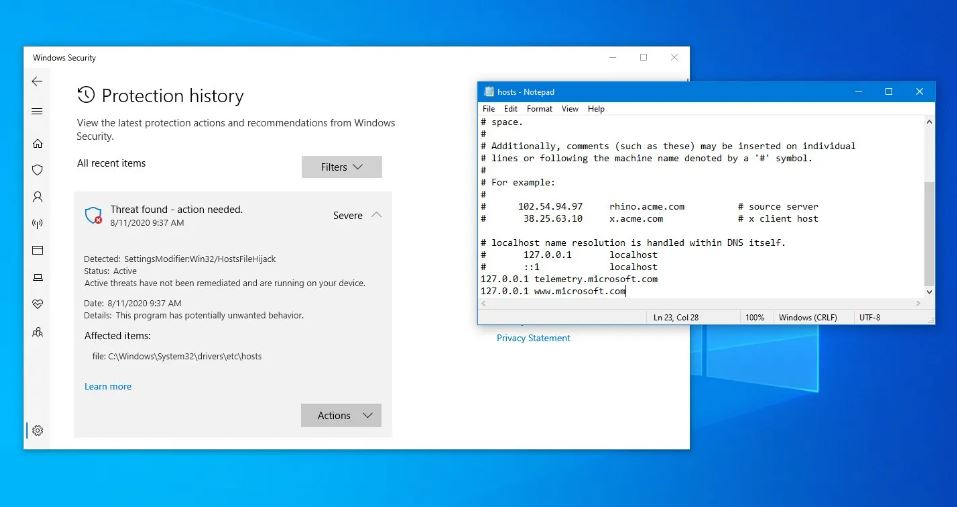Open Settings gear in Windows Security
Viewport: 957px width, 507px height.
(x=37, y=430)
